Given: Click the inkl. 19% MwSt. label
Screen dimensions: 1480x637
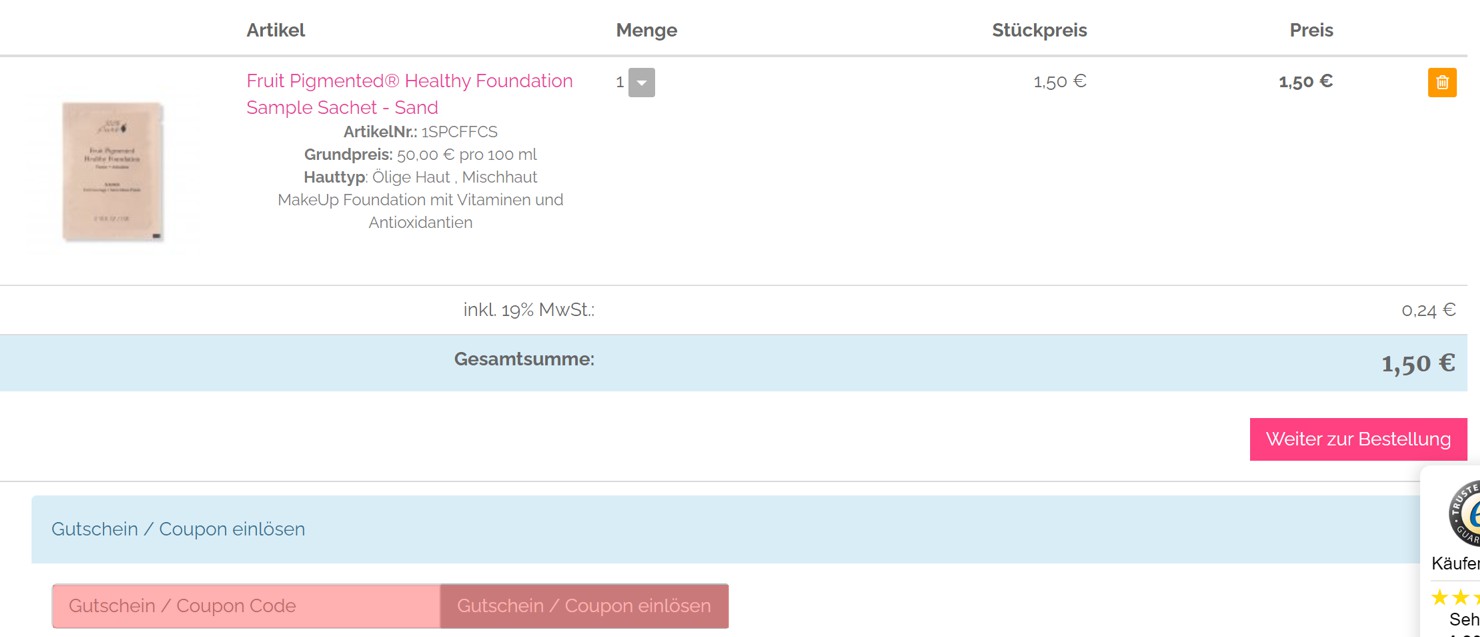Looking at the screenshot, I should (x=529, y=310).
